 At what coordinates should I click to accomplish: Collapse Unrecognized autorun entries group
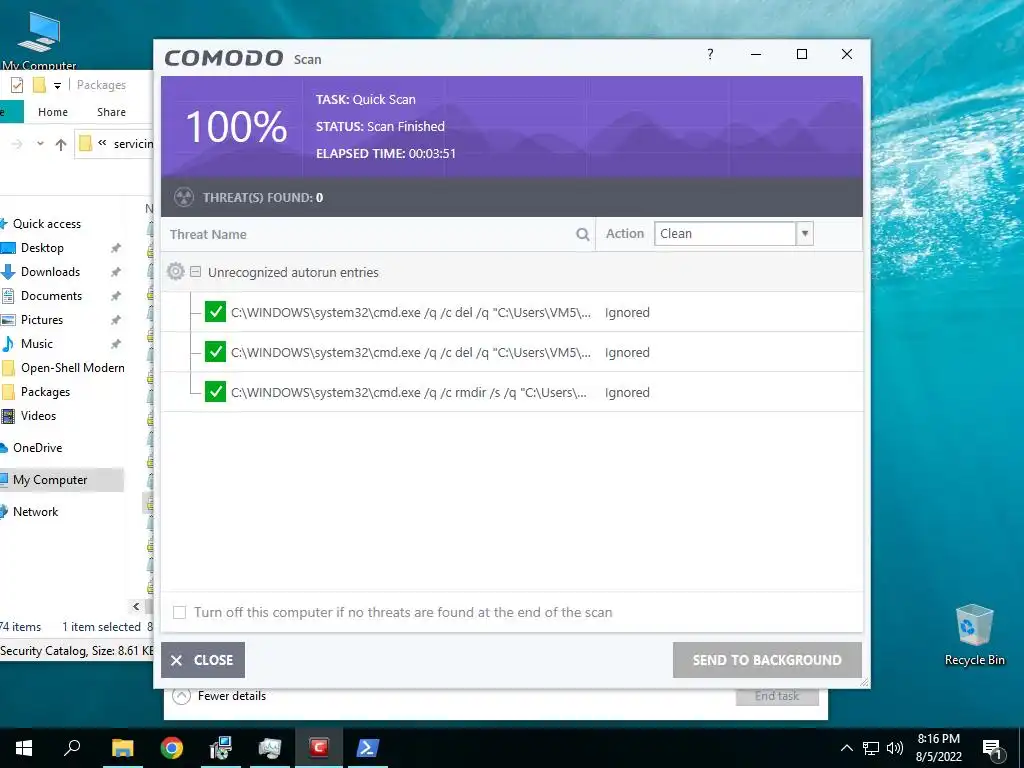[x=195, y=271]
